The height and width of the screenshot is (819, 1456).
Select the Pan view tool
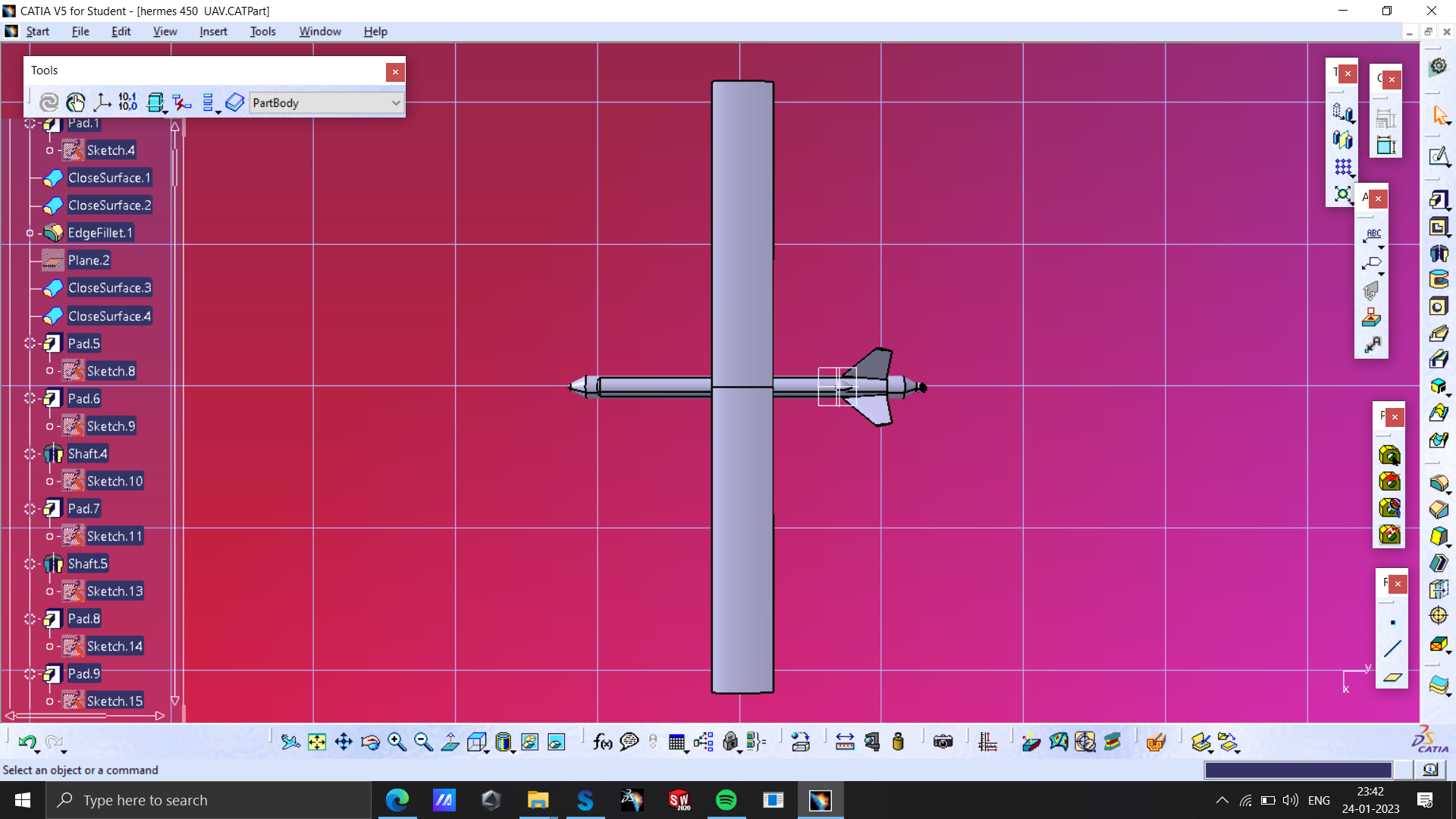(344, 742)
